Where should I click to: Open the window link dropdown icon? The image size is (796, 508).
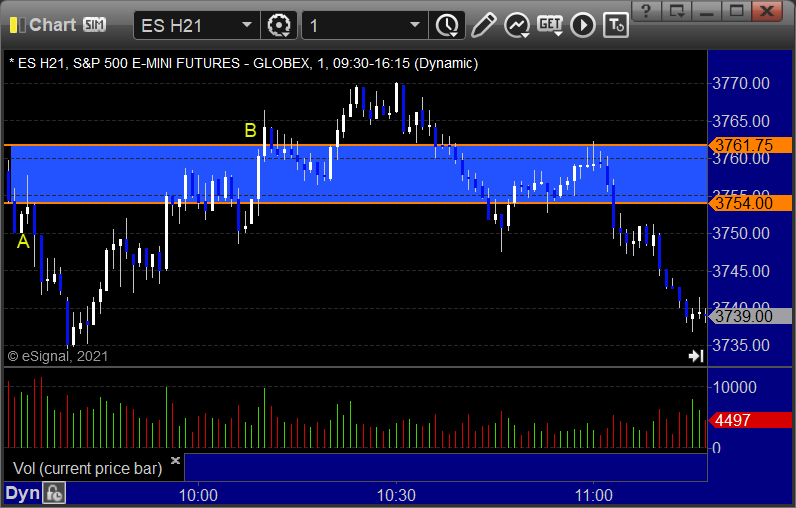click(x=677, y=11)
